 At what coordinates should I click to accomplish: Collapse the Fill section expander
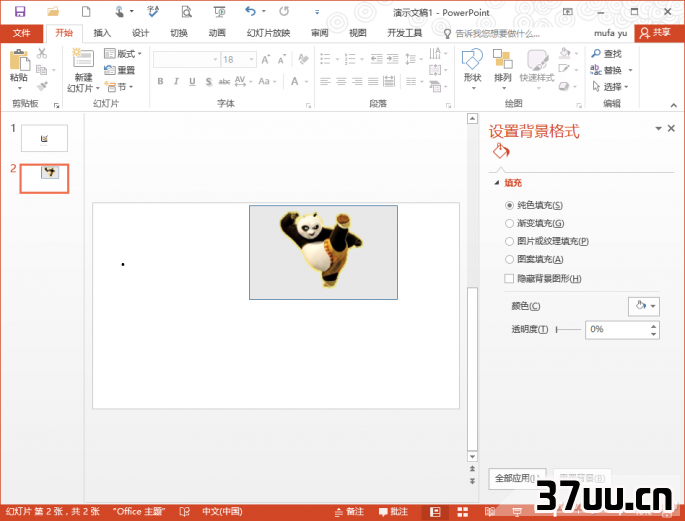(496, 183)
